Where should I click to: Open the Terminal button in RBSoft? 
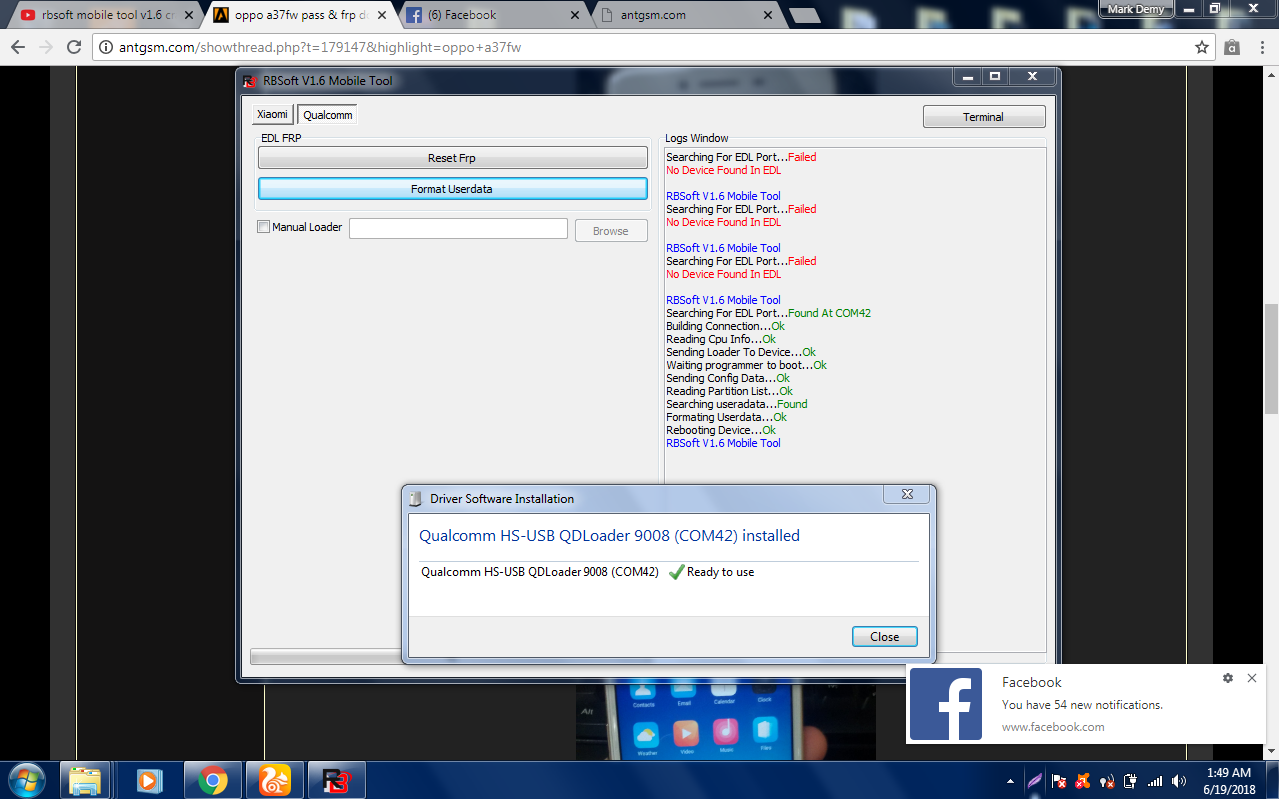(984, 117)
